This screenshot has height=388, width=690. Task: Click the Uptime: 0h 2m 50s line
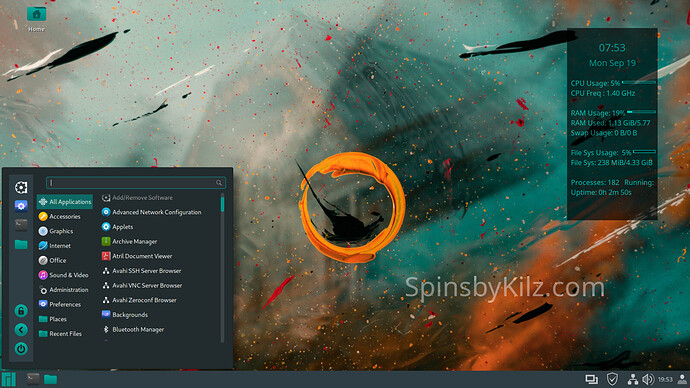pos(601,192)
